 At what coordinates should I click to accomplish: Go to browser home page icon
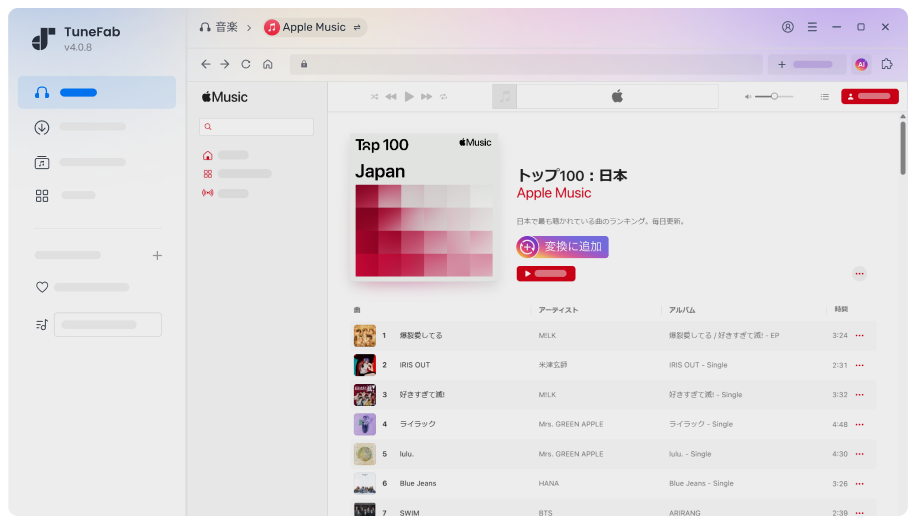268,64
